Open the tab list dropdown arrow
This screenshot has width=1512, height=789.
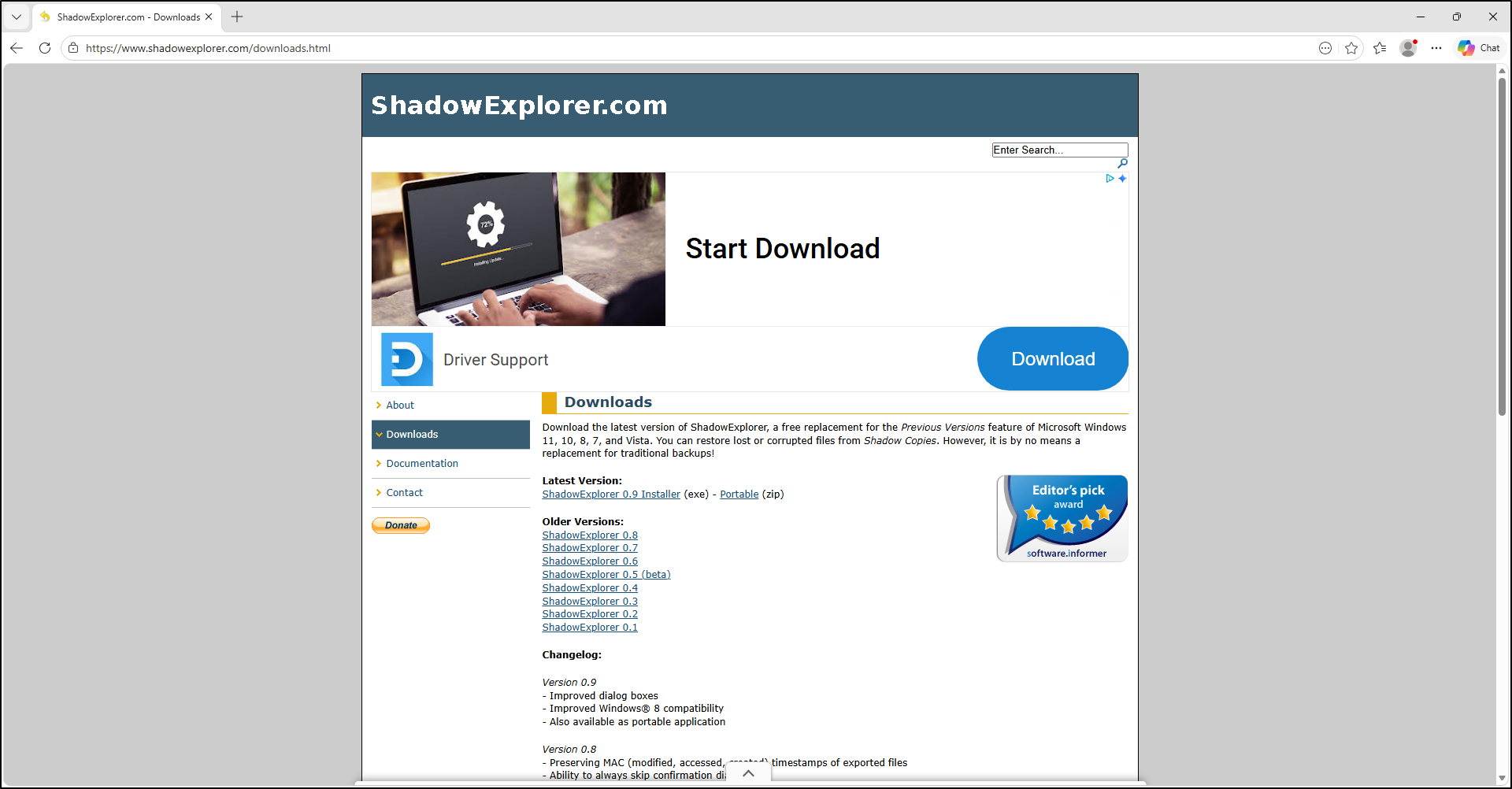pyautogui.click(x=17, y=17)
